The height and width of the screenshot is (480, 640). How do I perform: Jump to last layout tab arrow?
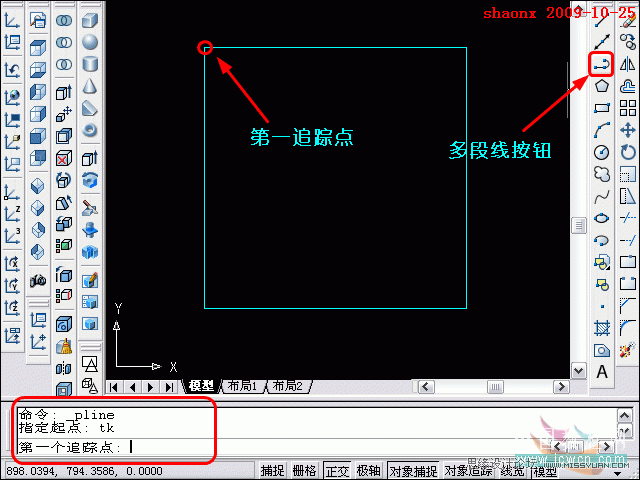click(x=168, y=387)
